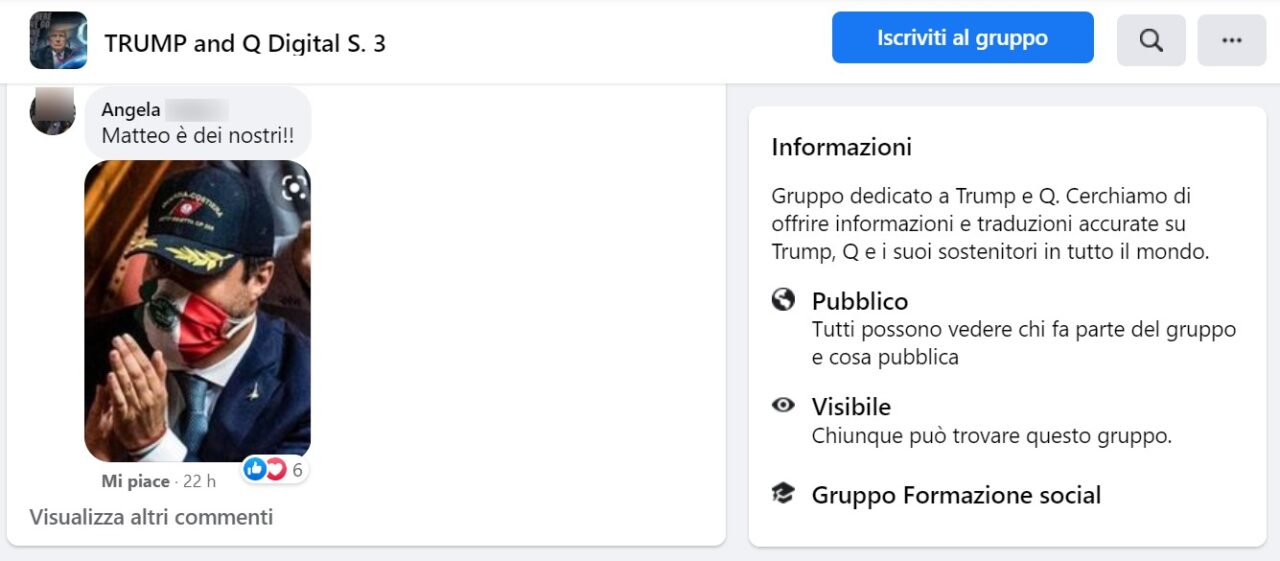Click the red heart reaction icon
The image size is (1280, 561).
(x=275, y=469)
